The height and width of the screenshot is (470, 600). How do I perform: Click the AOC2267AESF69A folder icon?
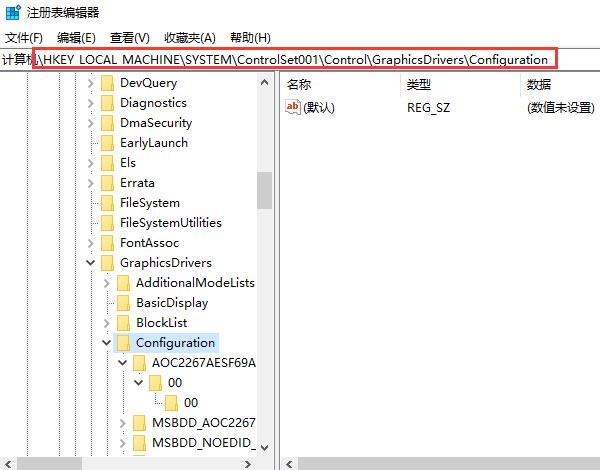click(x=139, y=363)
